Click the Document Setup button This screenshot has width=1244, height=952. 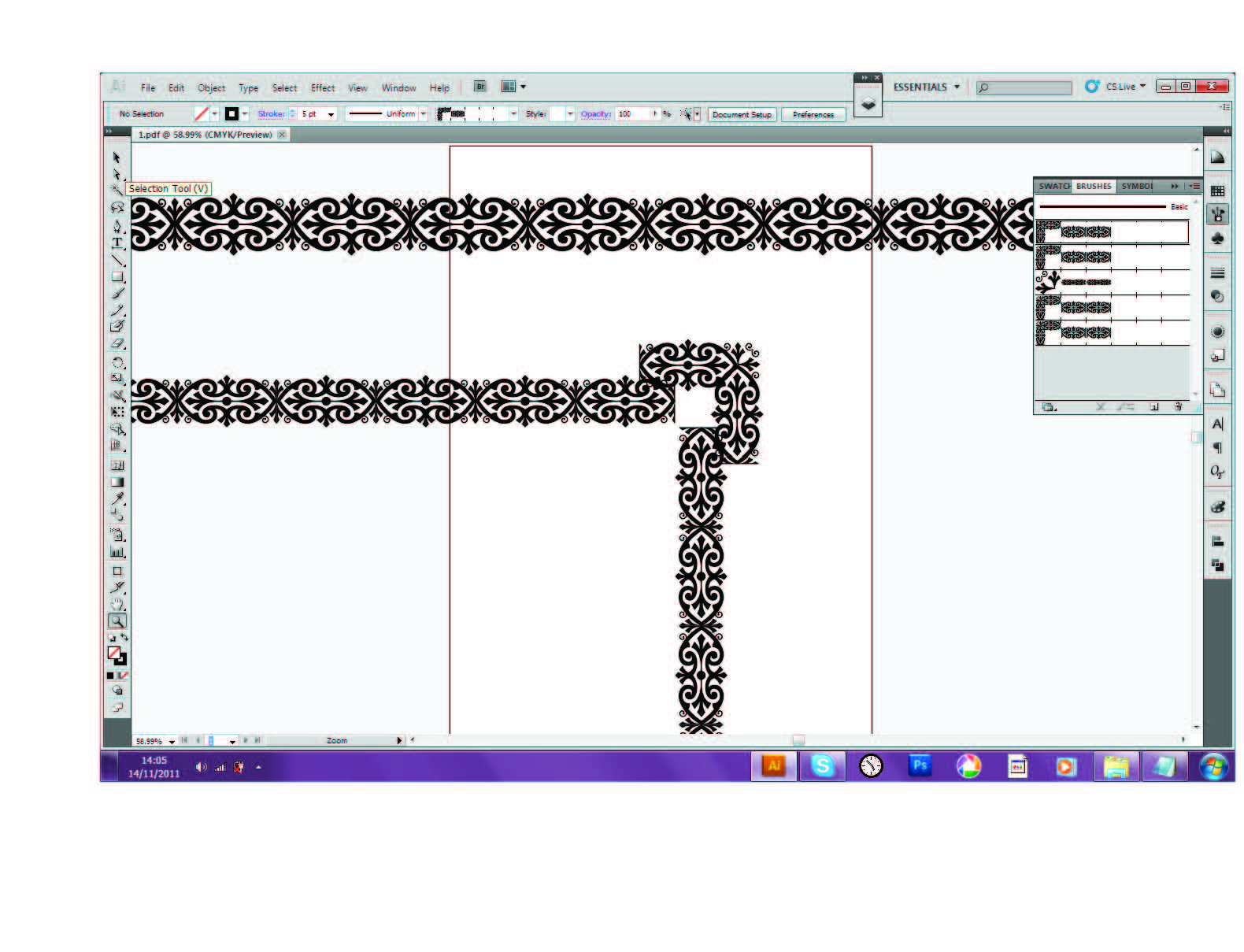pos(742,115)
